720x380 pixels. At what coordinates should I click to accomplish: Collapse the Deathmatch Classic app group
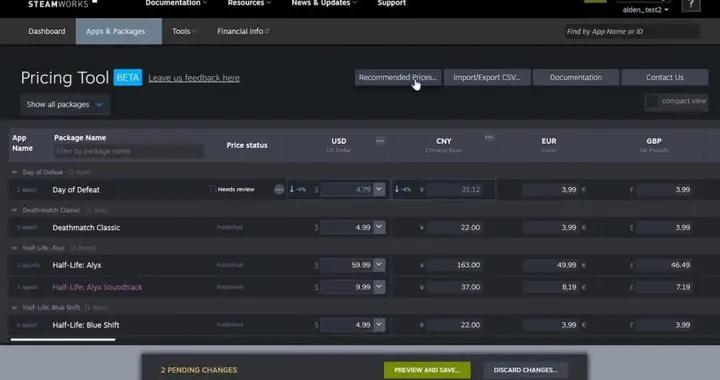(14, 210)
